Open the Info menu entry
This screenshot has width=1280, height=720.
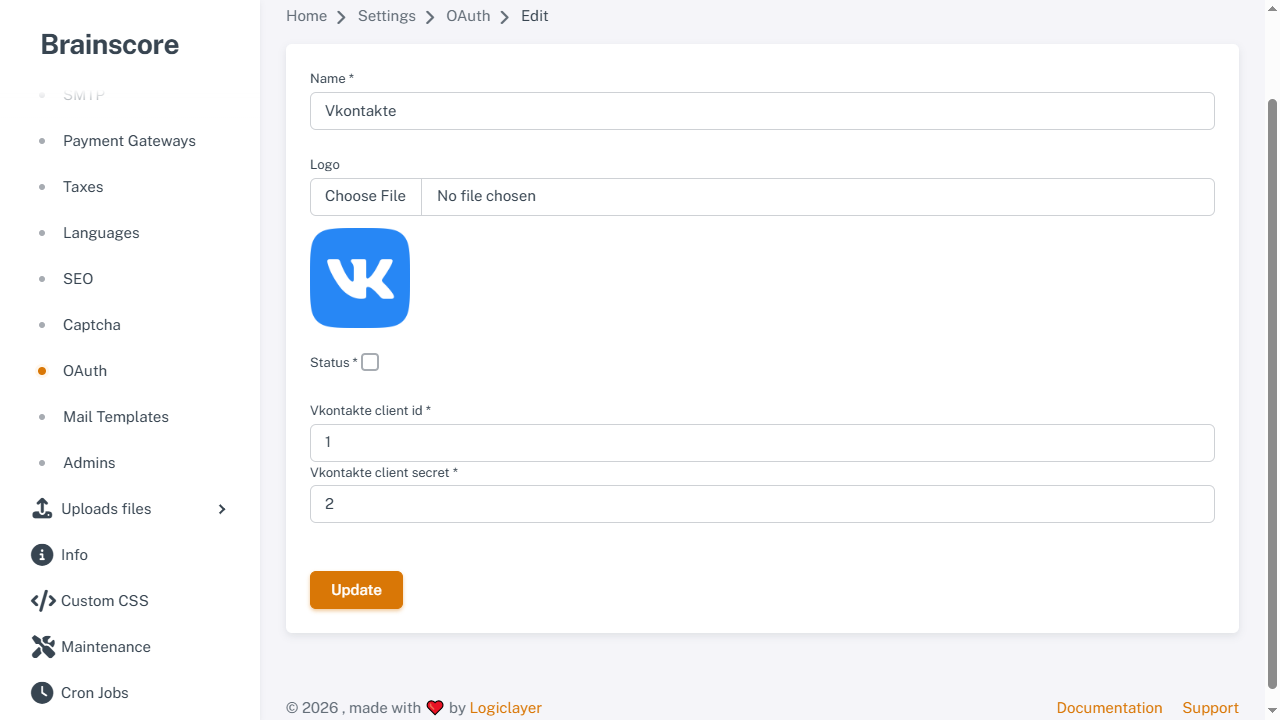pyautogui.click(x=74, y=555)
